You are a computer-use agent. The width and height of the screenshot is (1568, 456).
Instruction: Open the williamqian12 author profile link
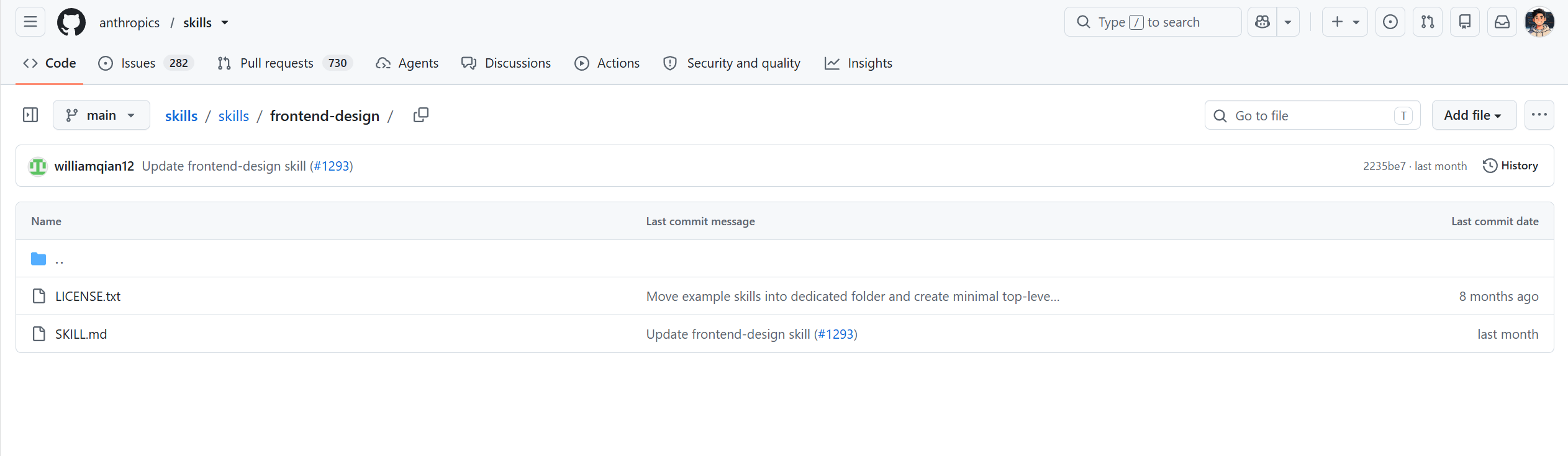94,166
